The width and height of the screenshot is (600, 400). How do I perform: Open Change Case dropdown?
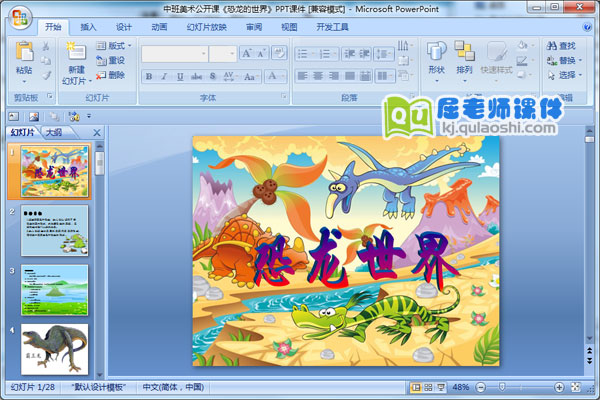[x=251, y=76]
